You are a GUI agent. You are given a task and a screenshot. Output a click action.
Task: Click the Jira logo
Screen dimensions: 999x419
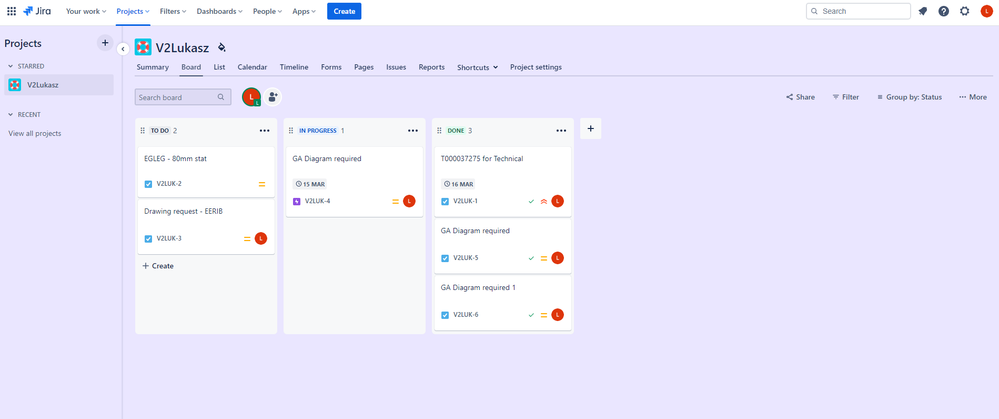pos(37,11)
